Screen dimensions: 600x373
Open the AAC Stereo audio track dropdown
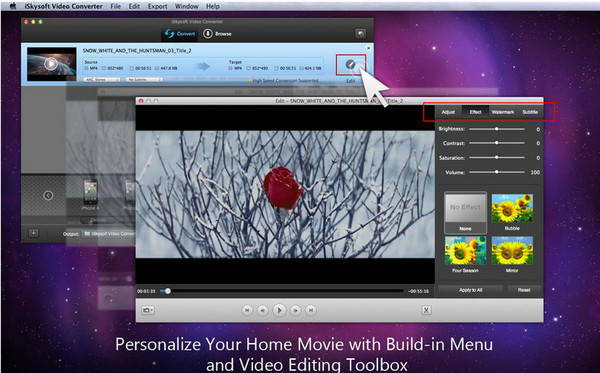102,80
